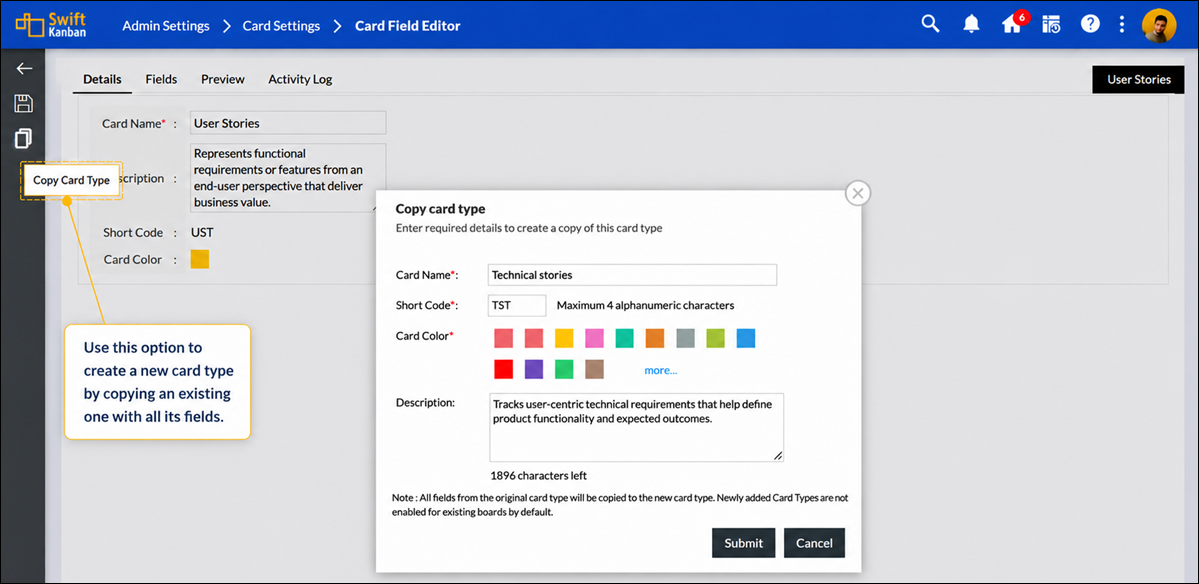The height and width of the screenshot is (584, 1199).
Task: Close the Copy card type dialog
Action: click(x=858, y=193)
